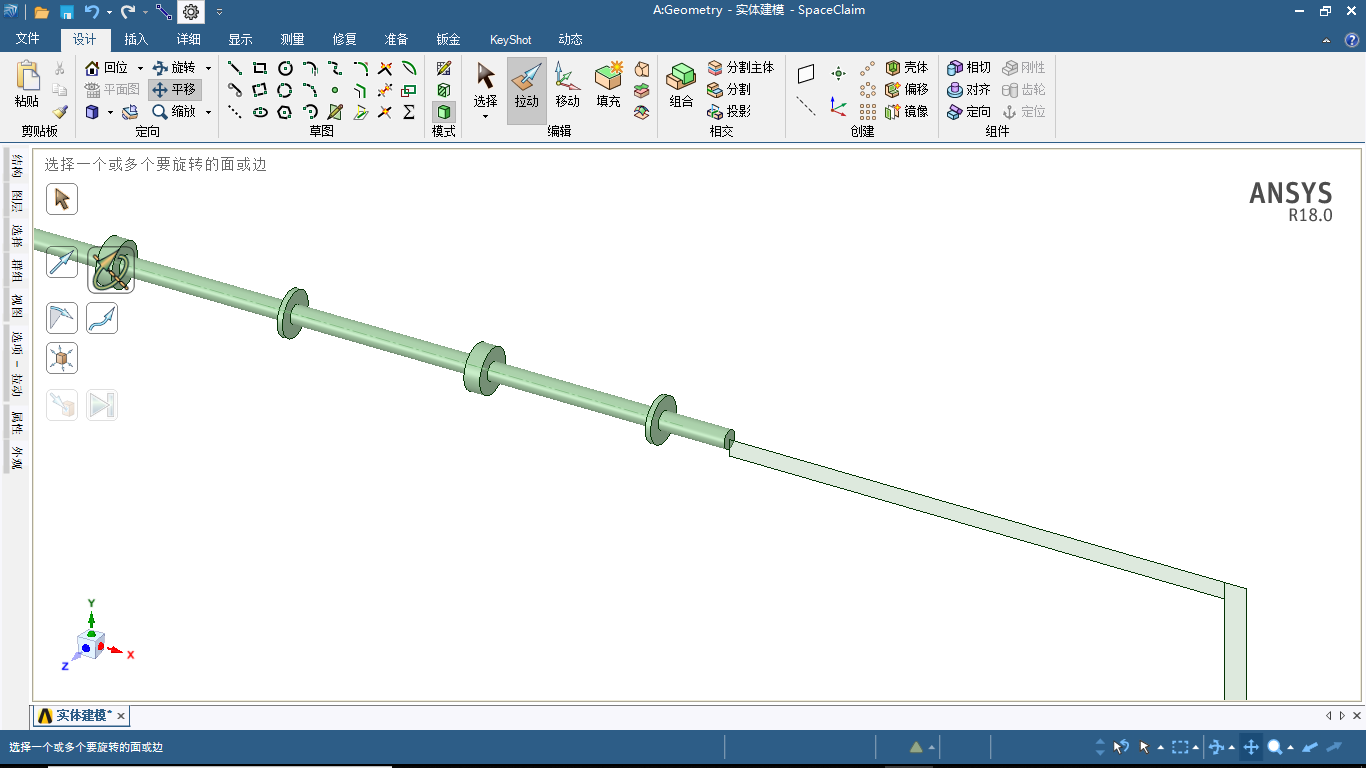Open the 文件 (File) menu
The width and height of the screenshot is (1366, 768).
(28, 40)
